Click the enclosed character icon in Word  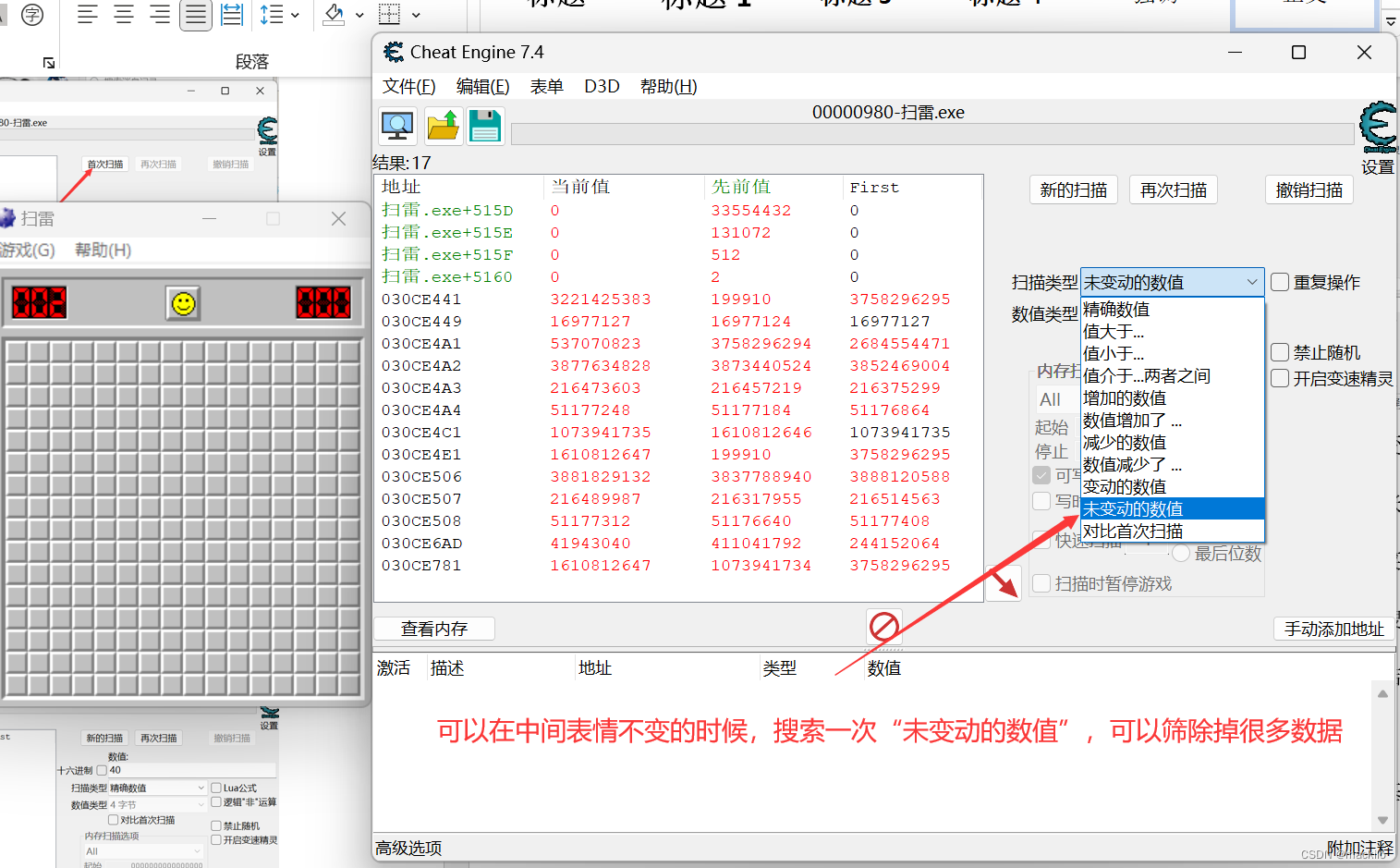point(32,15)
